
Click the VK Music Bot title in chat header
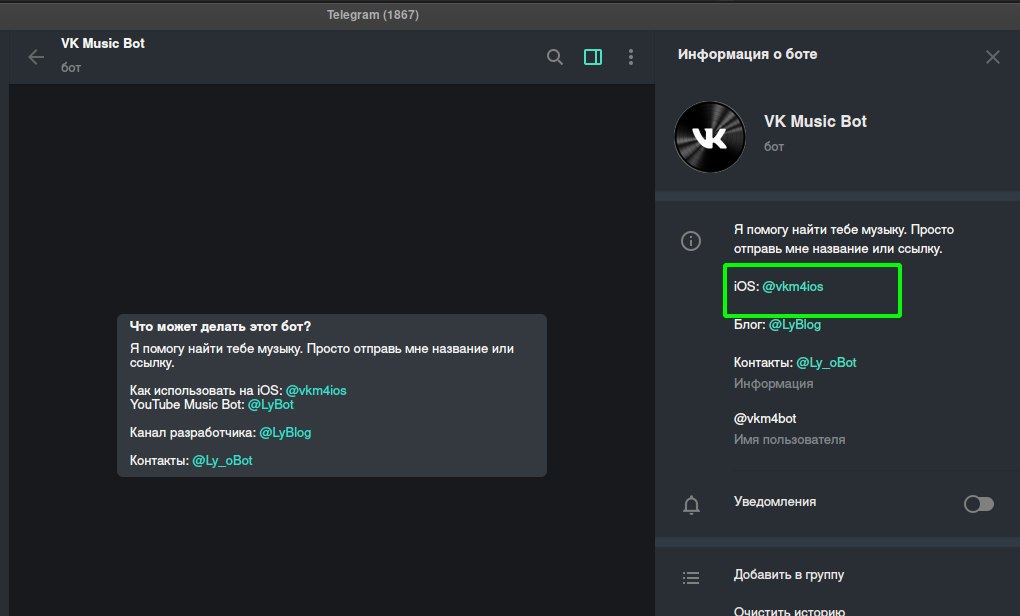pyautogui.click(x=103, y=44)
